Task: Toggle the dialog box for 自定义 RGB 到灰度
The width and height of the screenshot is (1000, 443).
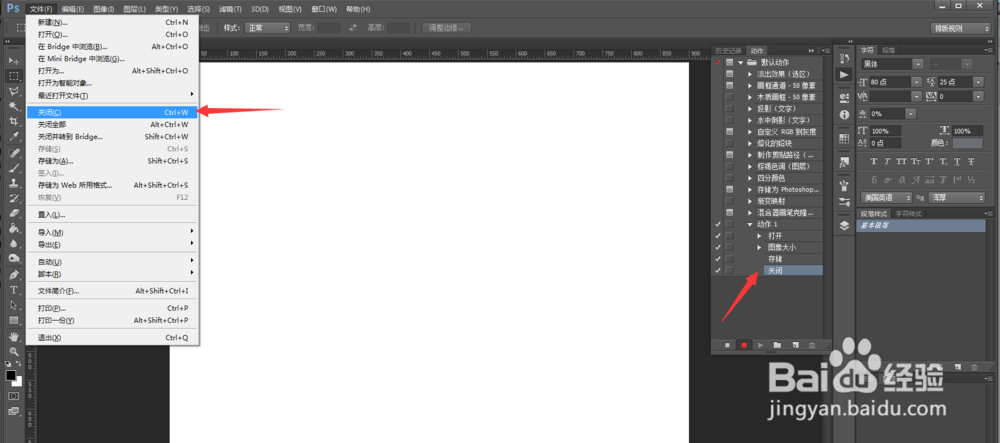Action: point(730,132)
